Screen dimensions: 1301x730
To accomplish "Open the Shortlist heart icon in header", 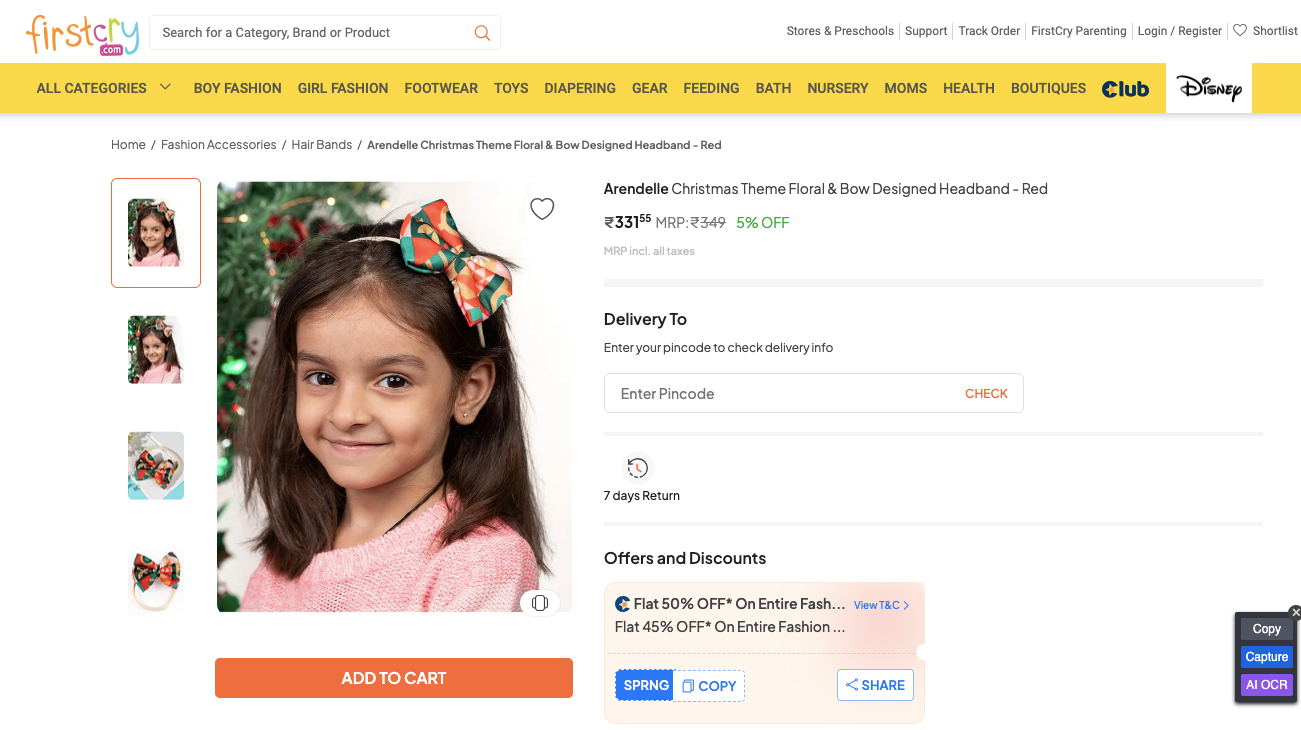I will (x=1240, y=31).
